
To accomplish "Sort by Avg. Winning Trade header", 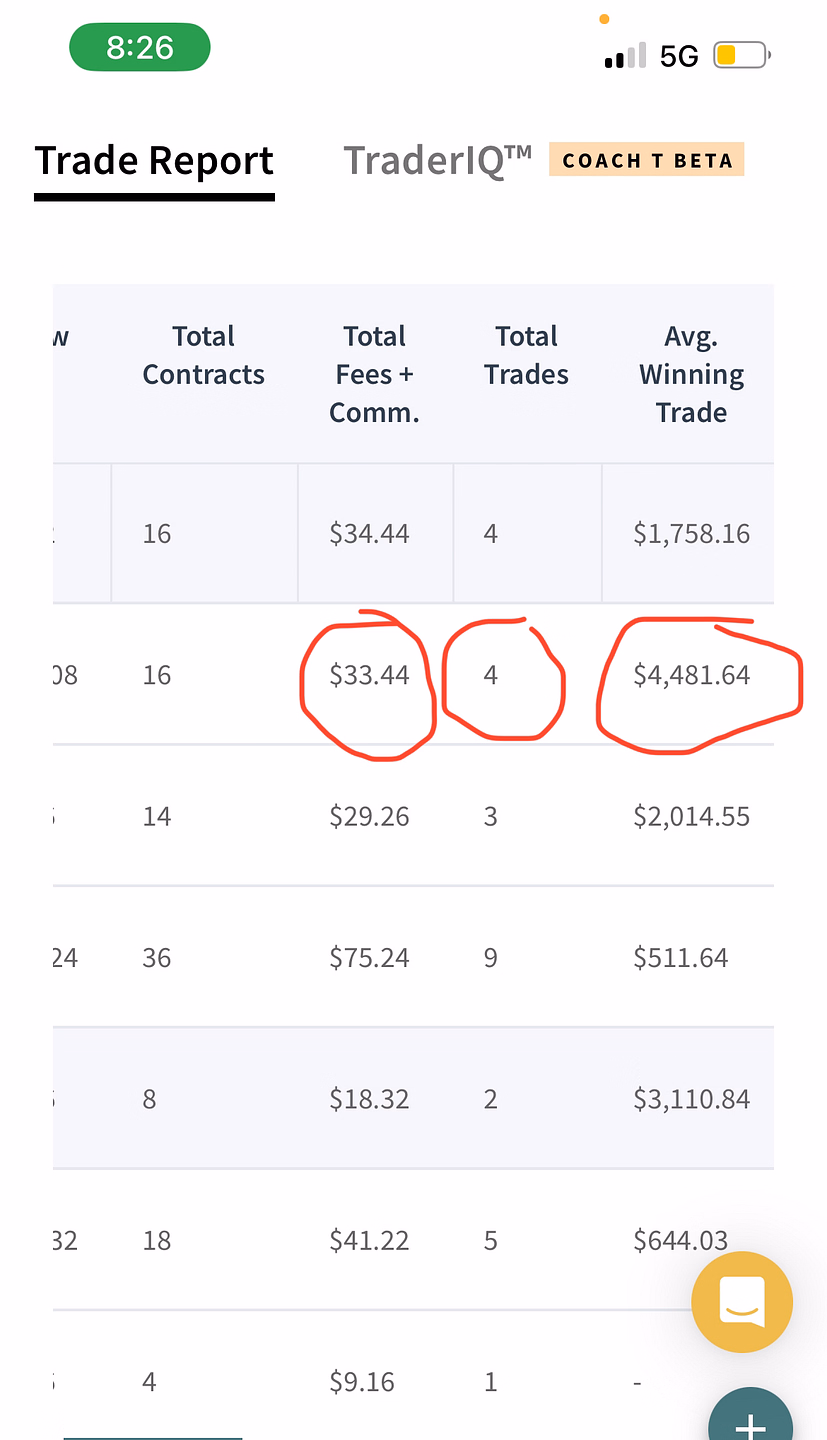I will click(x=692, y=374).
